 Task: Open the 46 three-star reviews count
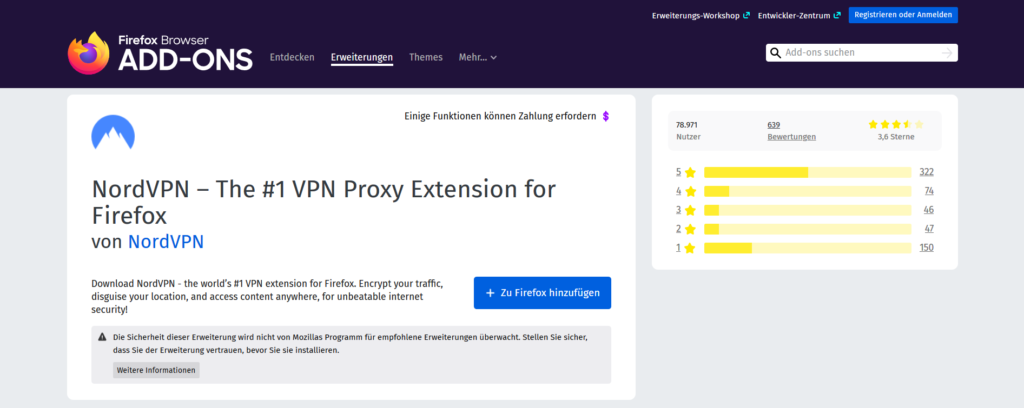point(929,210)
